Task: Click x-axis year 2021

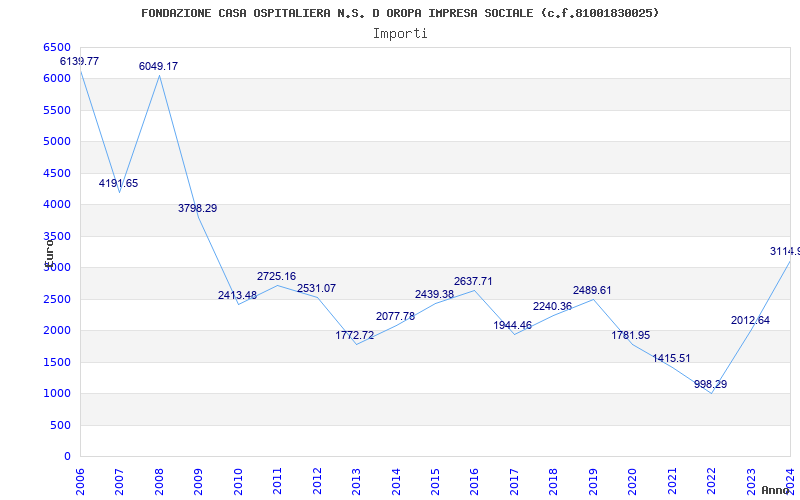Action: click(x=672, y=482)
